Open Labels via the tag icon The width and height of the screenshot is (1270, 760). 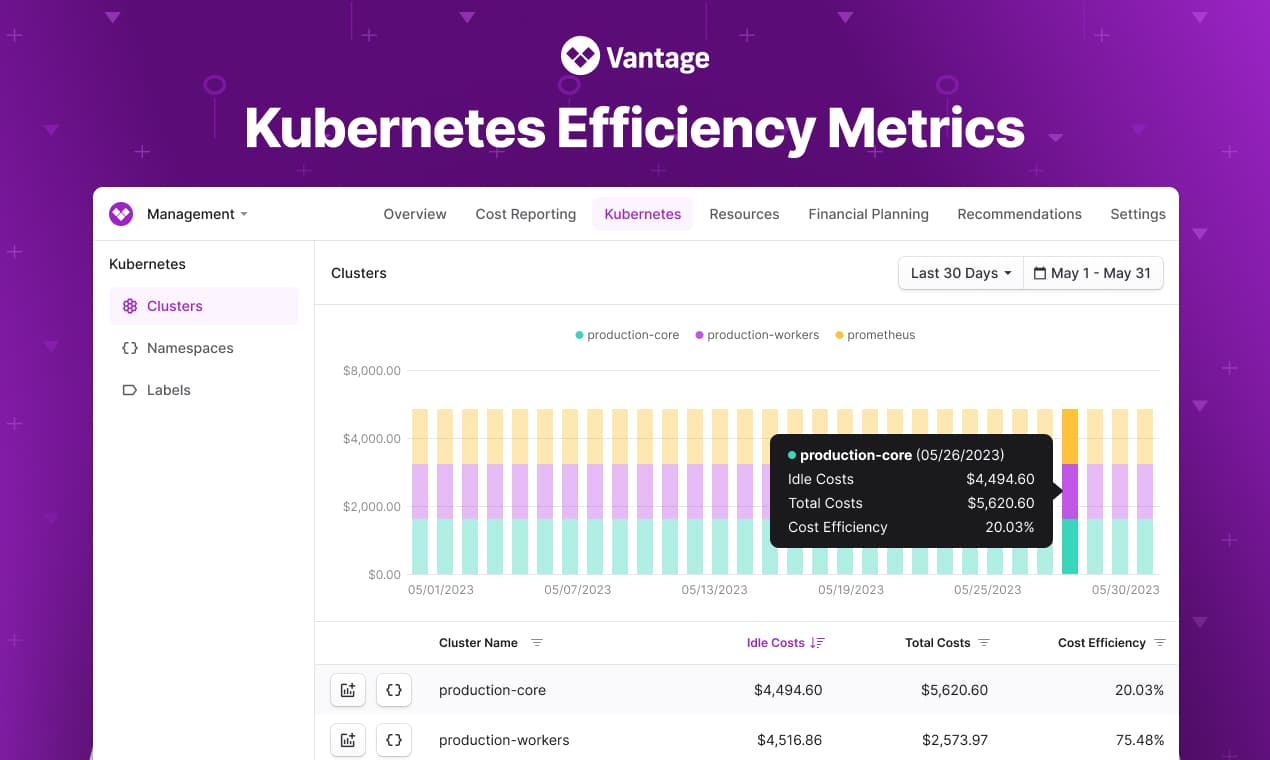(130, 390)
